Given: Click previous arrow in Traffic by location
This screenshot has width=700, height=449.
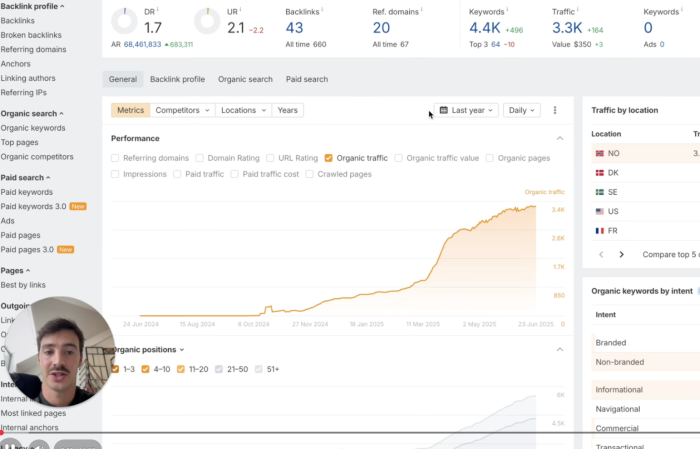Looking at the screenshot, I should tap(600, 254).
